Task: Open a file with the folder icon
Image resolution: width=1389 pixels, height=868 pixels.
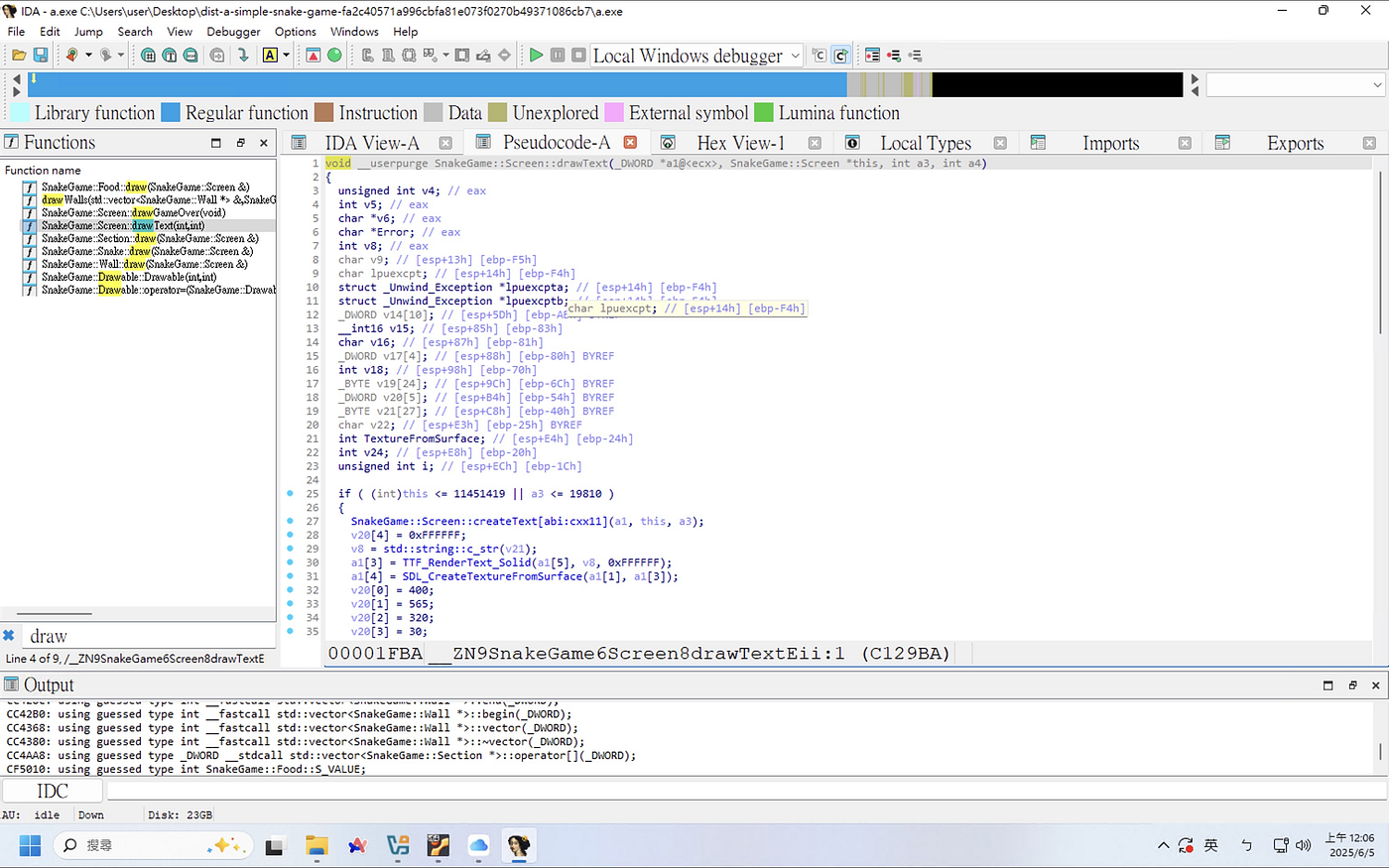Action: (19, 56)
